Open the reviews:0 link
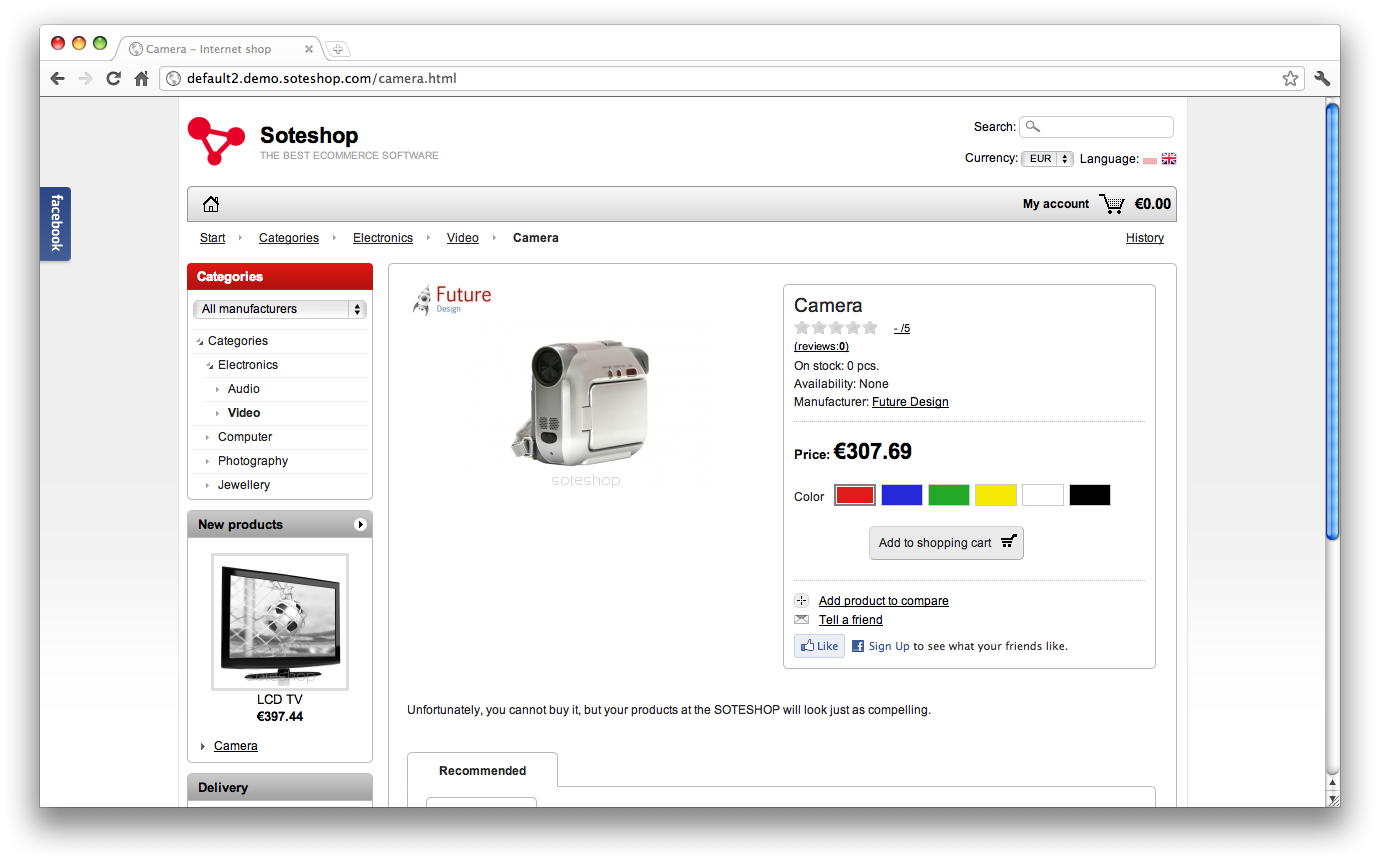The image size is (1380, 862). coord(821,345)
